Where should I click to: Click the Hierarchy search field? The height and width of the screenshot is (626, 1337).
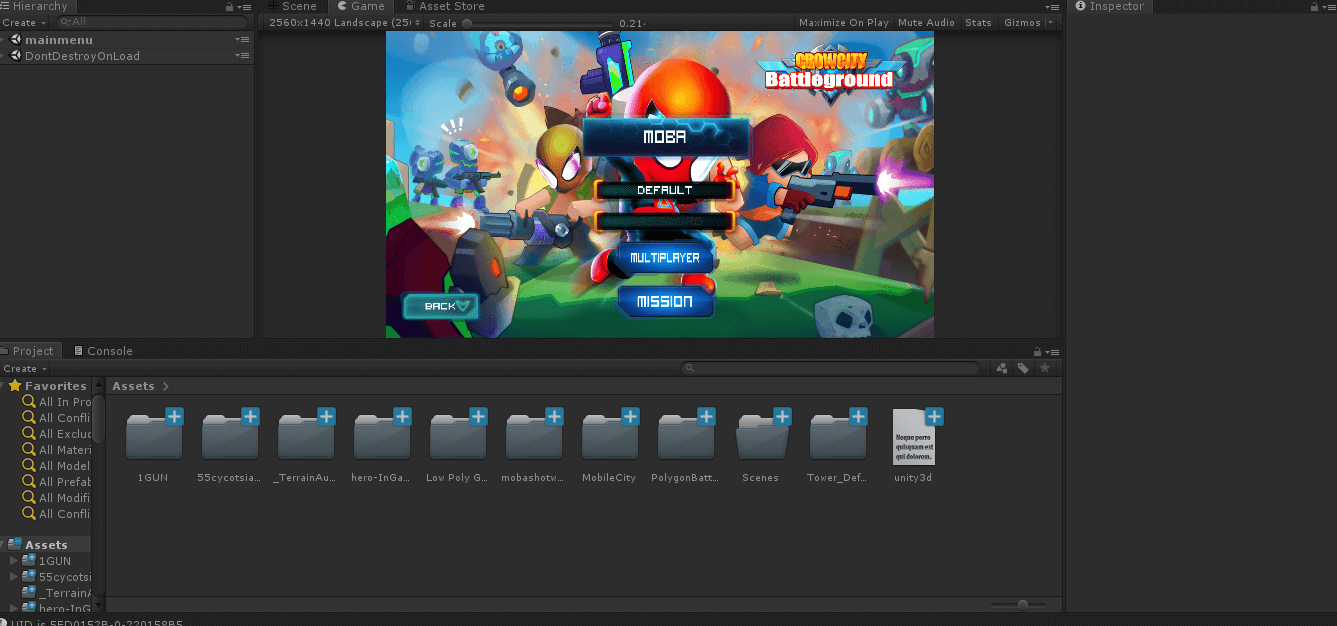[x=151, y=22]
